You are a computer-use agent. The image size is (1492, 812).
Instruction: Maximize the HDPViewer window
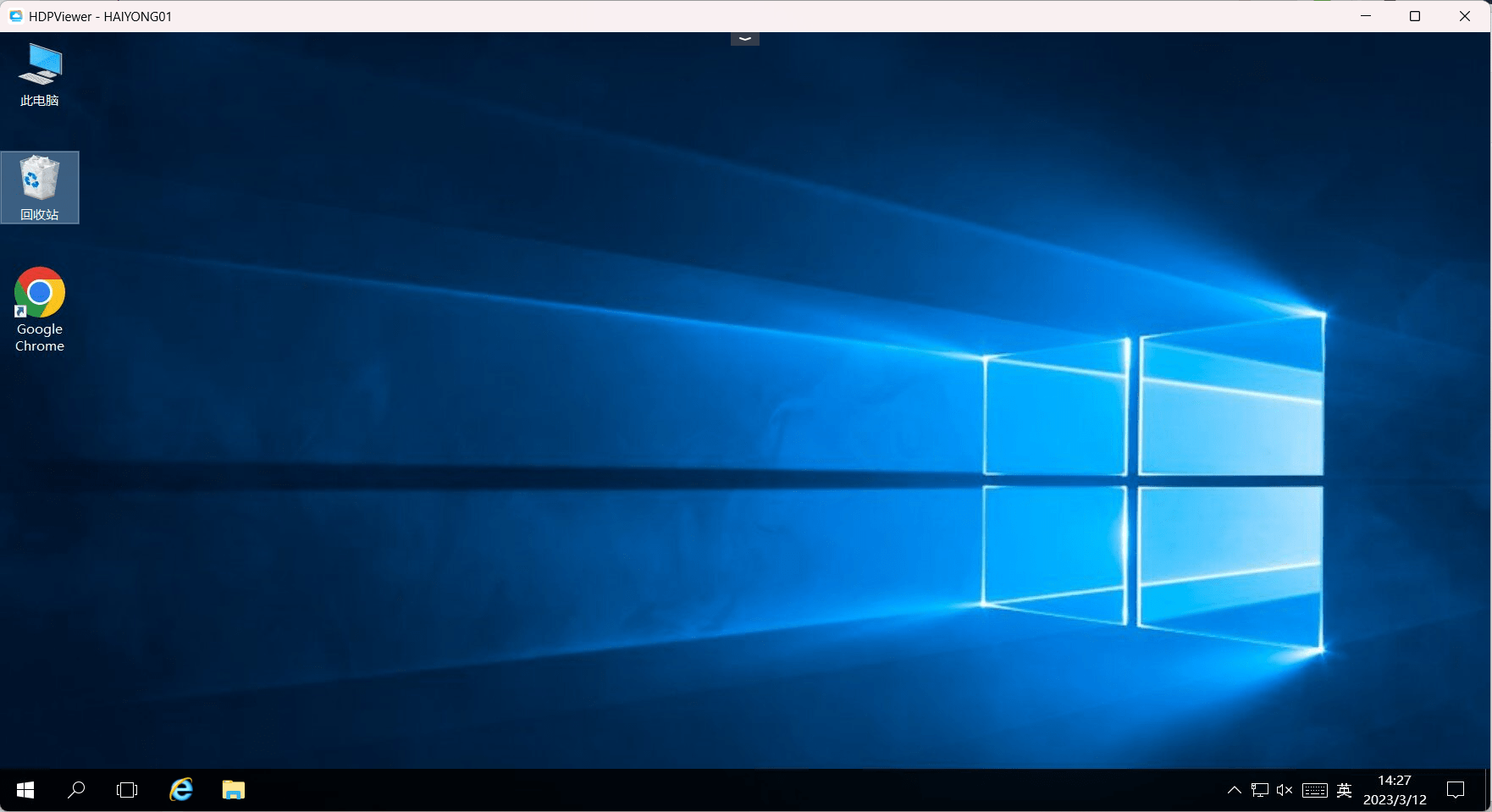[x=1415, y=16]
